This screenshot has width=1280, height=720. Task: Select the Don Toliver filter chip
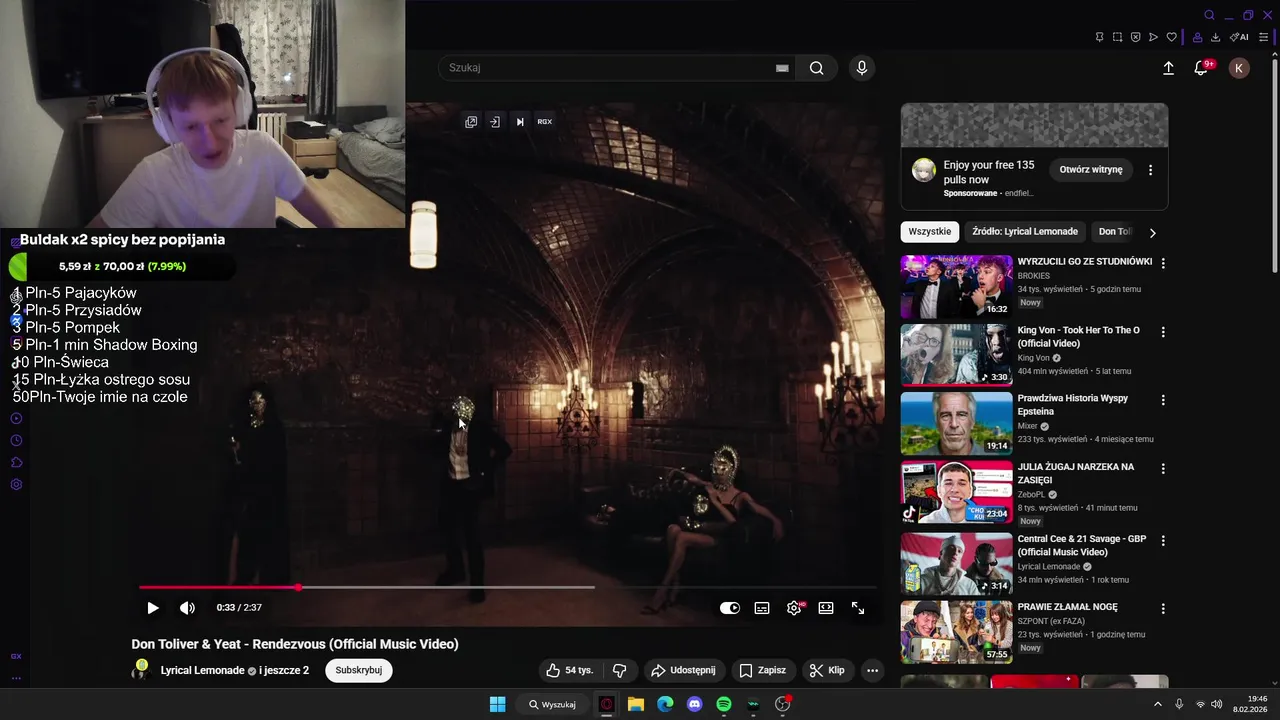coord(1112,231)
